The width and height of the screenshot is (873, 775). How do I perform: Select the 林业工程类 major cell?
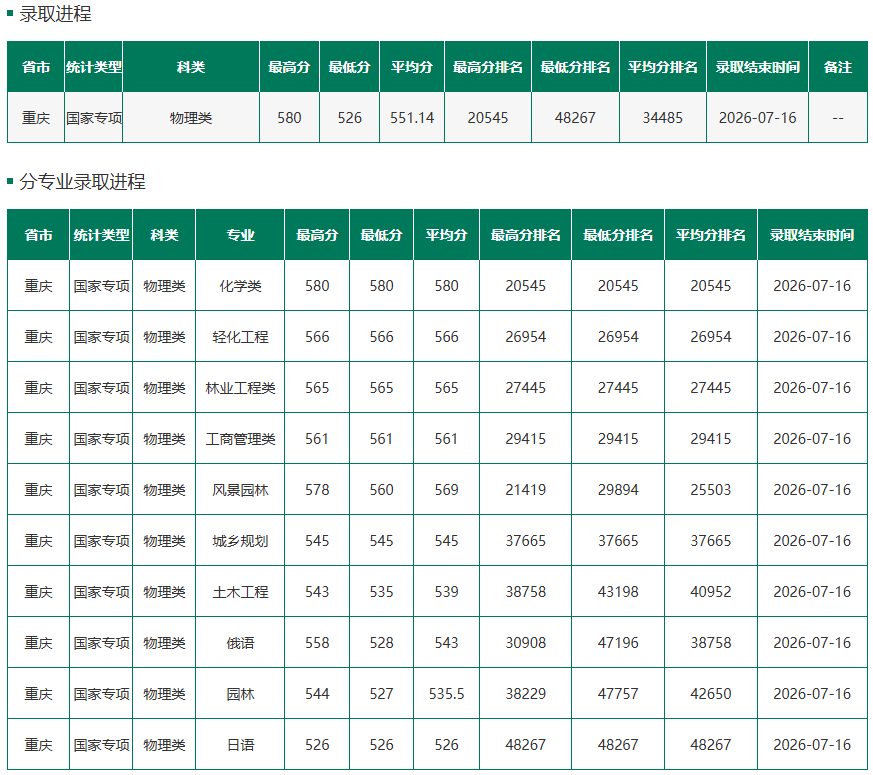tap(240, 388)
